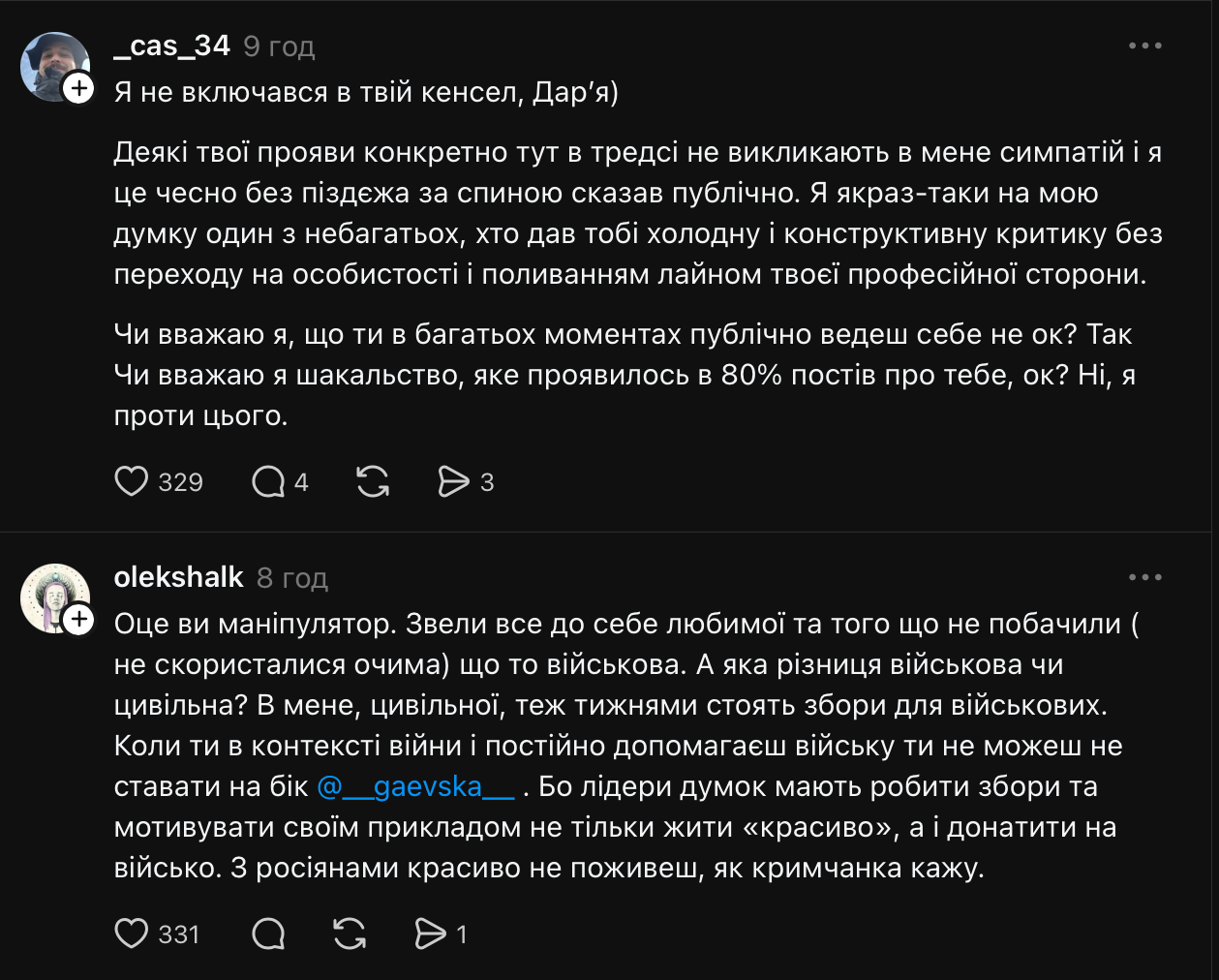Screen dimensions: 1219x980
Task: Open more options for _cas_34's post
Action: click(1144, 46)
